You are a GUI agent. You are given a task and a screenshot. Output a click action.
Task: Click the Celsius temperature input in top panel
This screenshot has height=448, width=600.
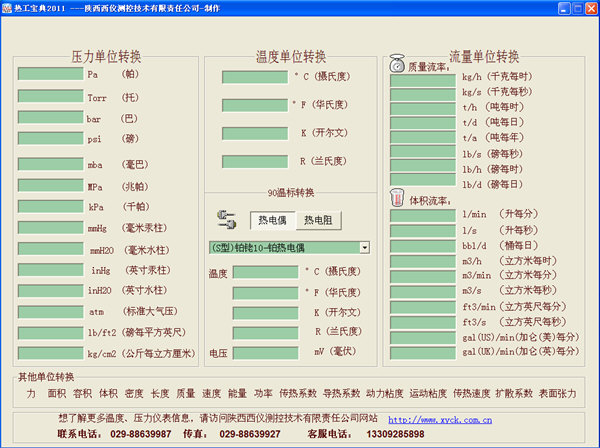point(254,77)
